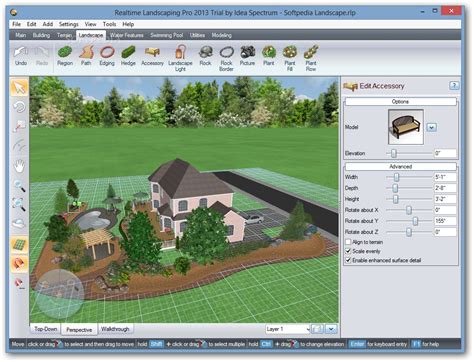Click the Accessory tool icon
Screen dimensions: 474x362
pyautogui.click(x=152, y=55)
